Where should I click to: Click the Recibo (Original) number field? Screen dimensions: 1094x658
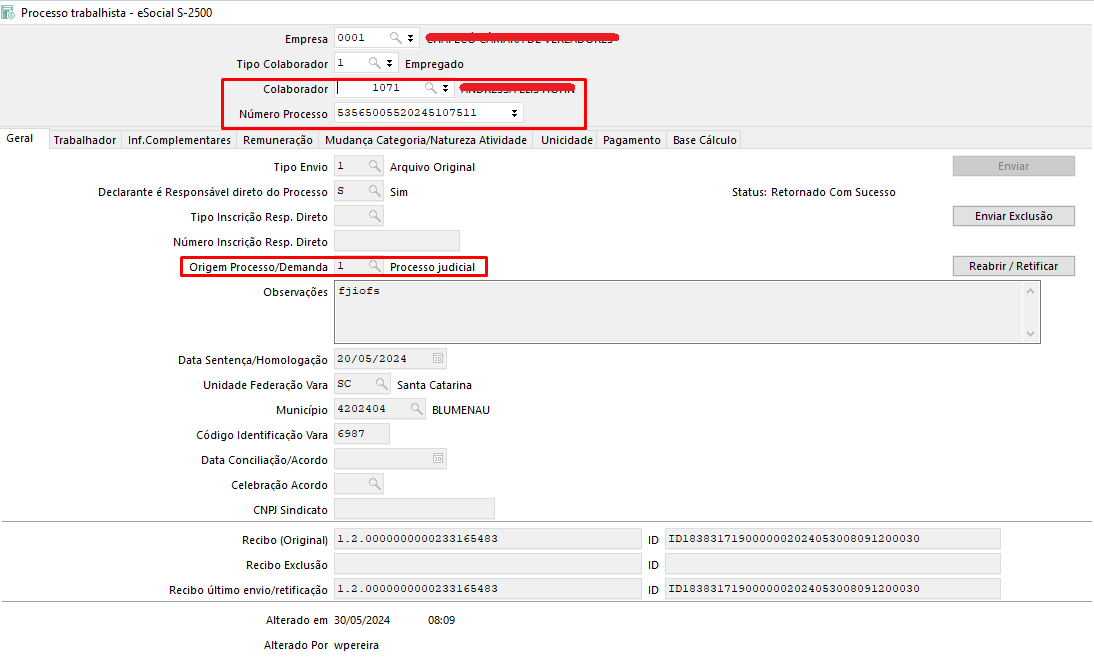488,539
